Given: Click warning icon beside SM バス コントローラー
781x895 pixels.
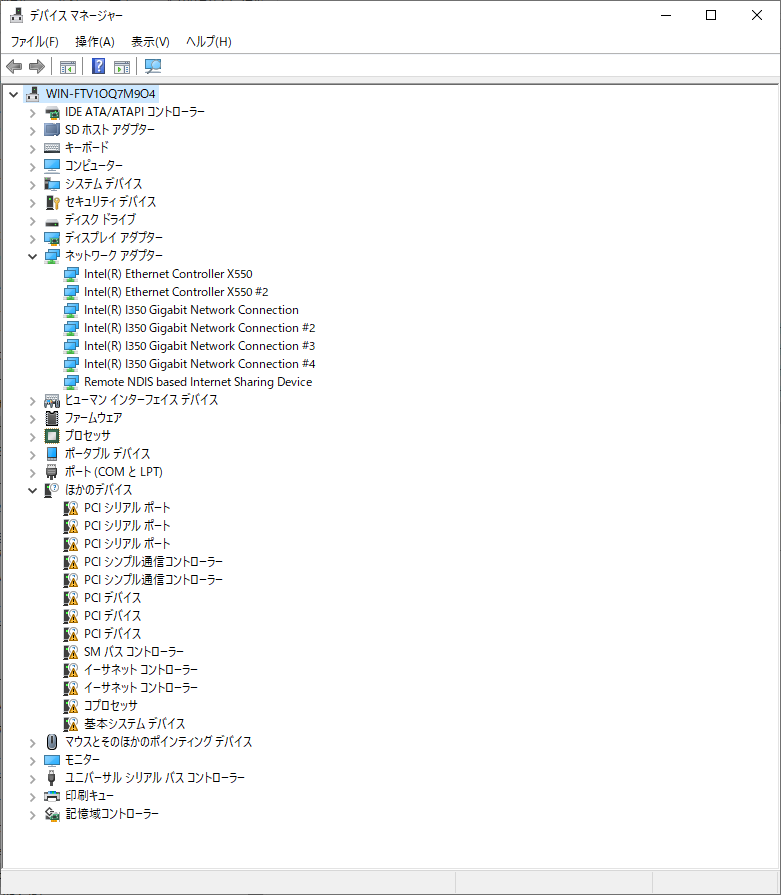Looking at the screenshot, I should point(71,652).
